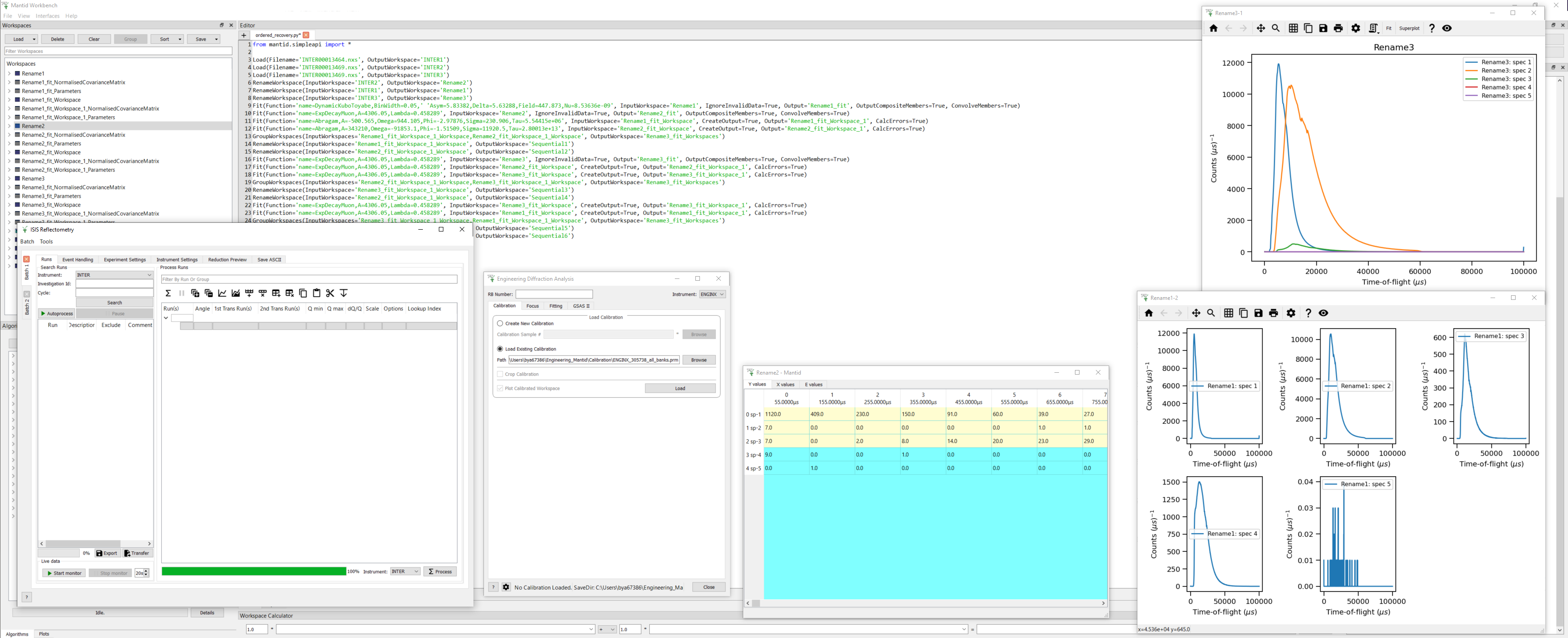Click the eye visibility icon in Rename1-2 toolbar
The image size is (1568, 638).
[x=1323, y=313]
